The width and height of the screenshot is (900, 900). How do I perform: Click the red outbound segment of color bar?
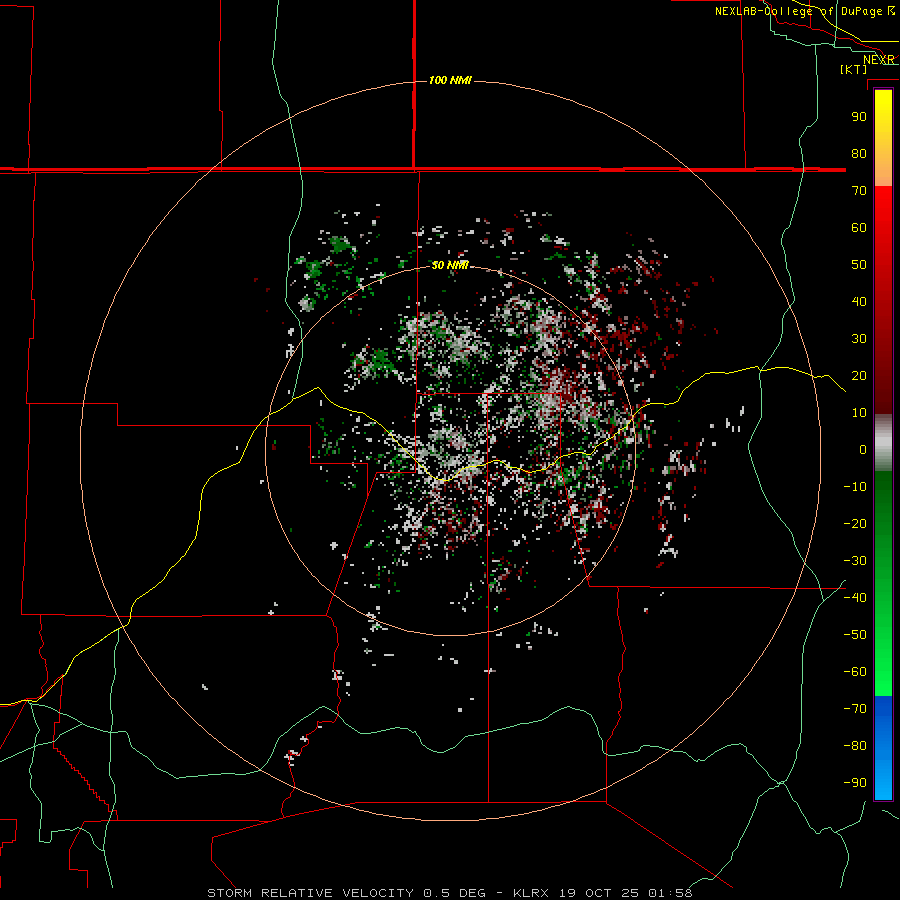[x=883, y=300]
